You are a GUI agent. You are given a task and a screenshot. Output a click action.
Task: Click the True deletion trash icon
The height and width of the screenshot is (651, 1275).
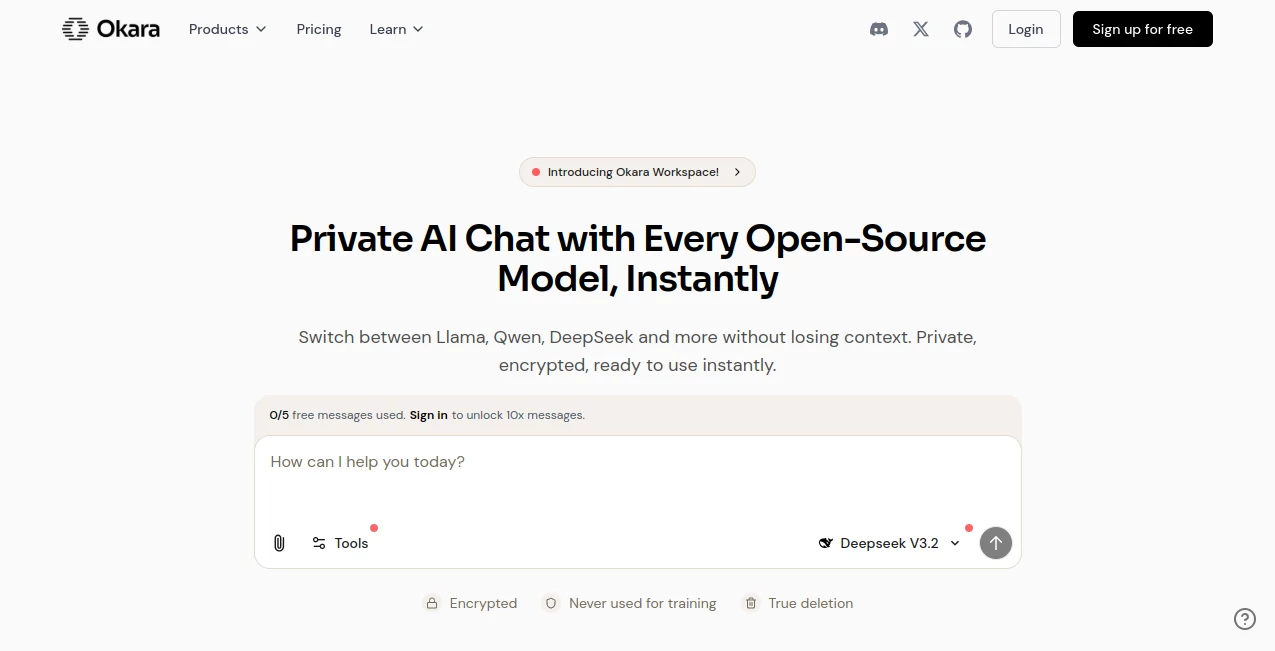point(750,603)
